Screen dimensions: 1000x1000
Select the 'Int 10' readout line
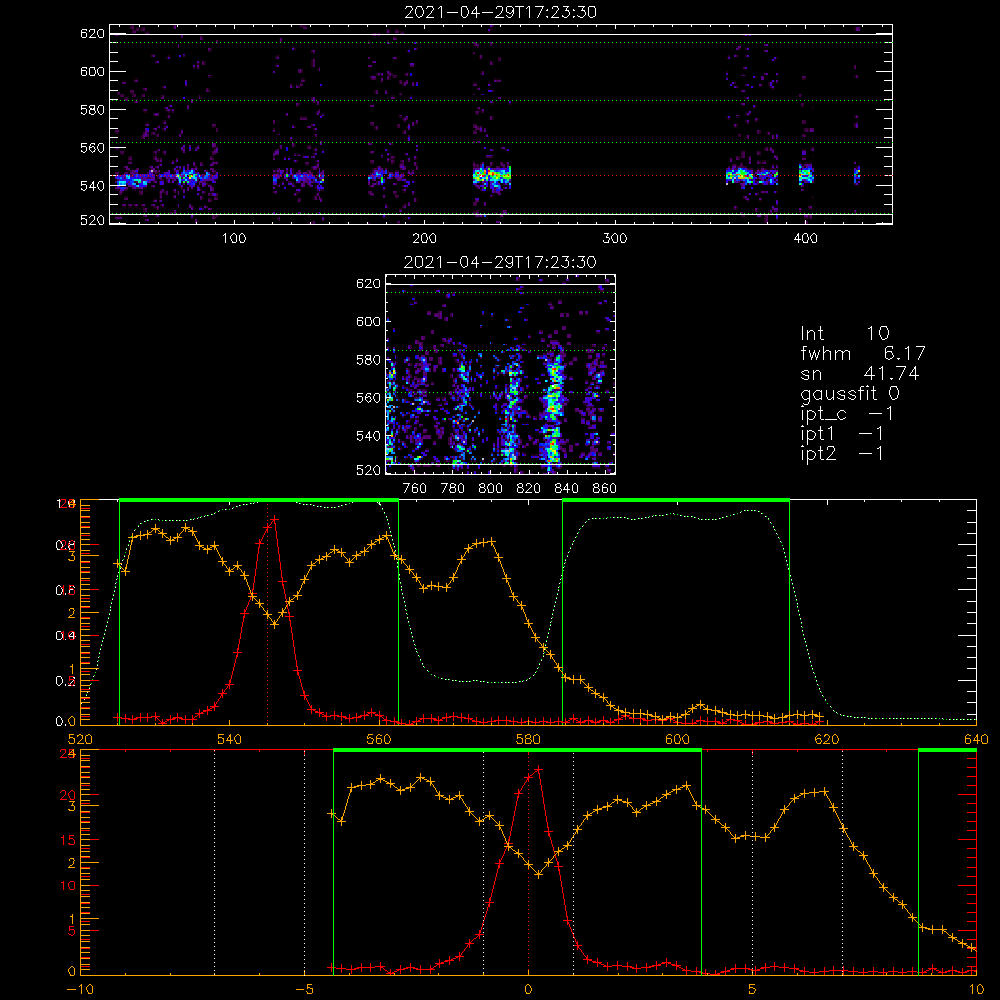click(x=845, y=333)
